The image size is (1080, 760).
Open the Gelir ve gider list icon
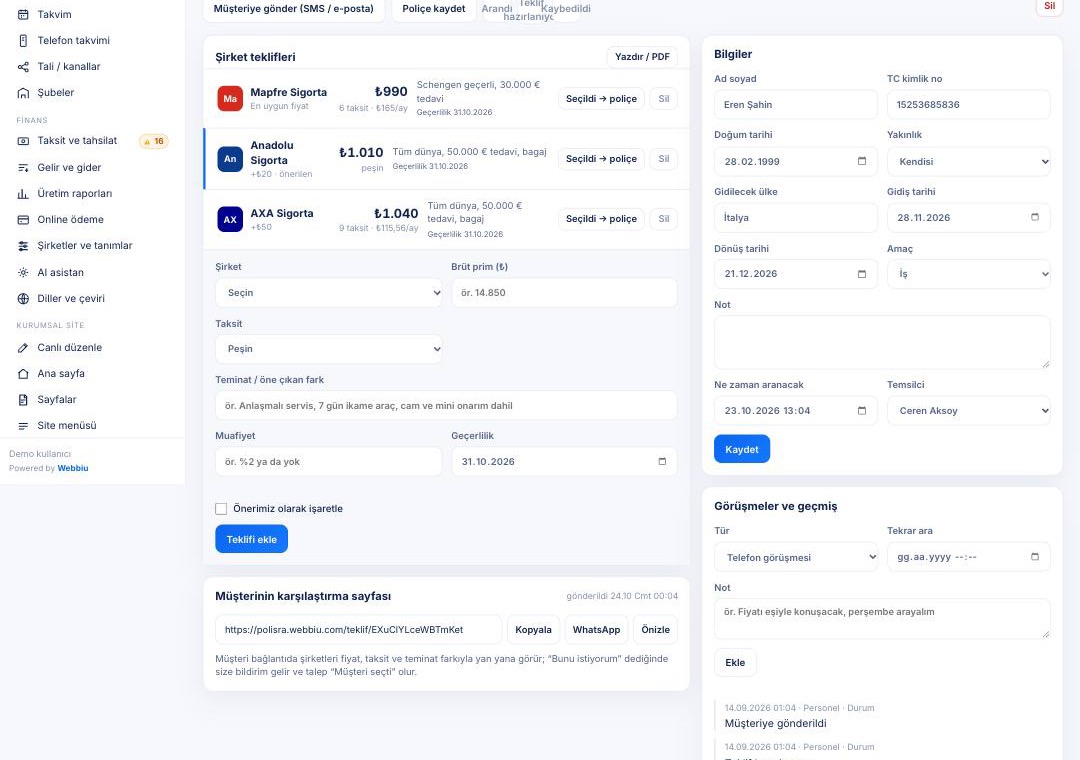tap(23, 167)
